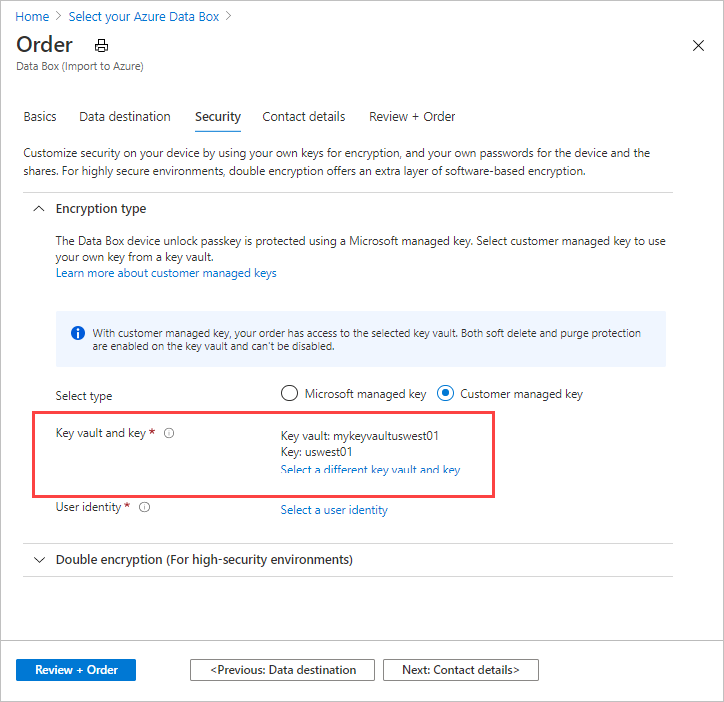Print the order using printer icon
The image size is (724, 702).
(101, 46)
